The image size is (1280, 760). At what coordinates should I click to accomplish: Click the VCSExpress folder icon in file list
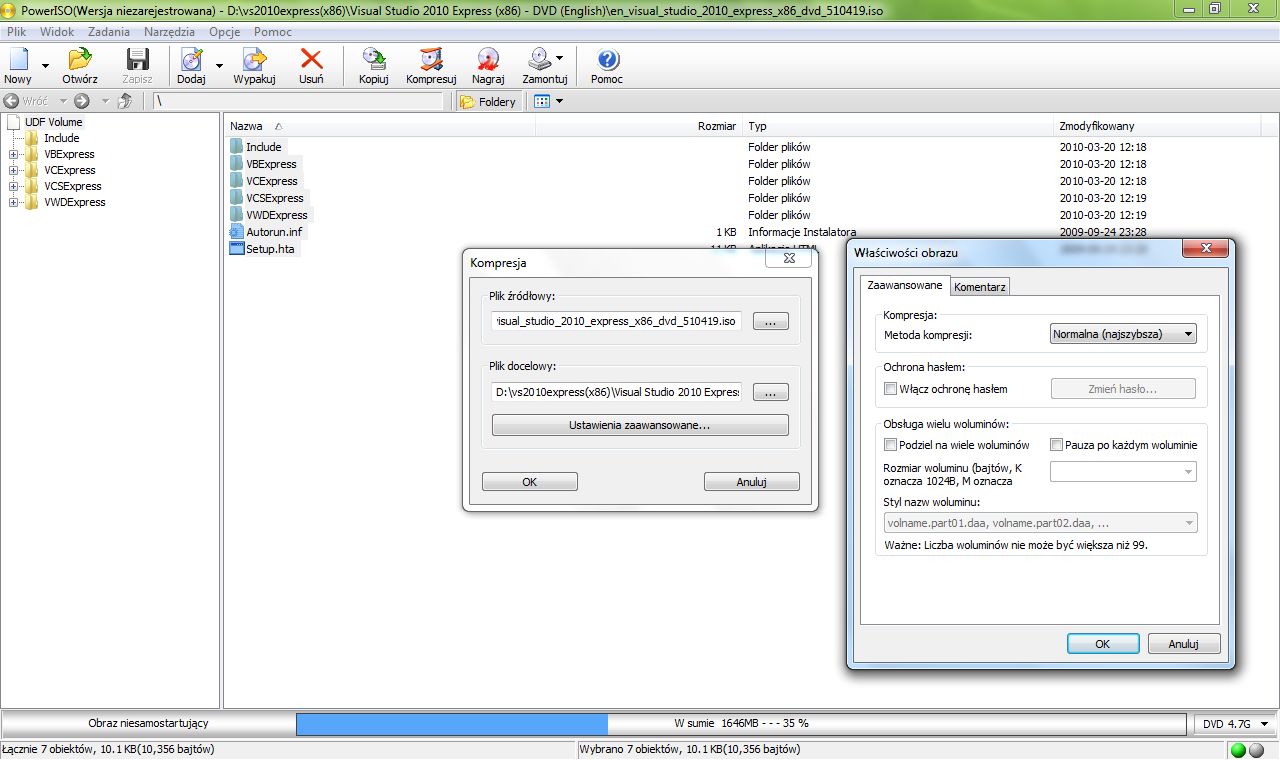point(237,198)
